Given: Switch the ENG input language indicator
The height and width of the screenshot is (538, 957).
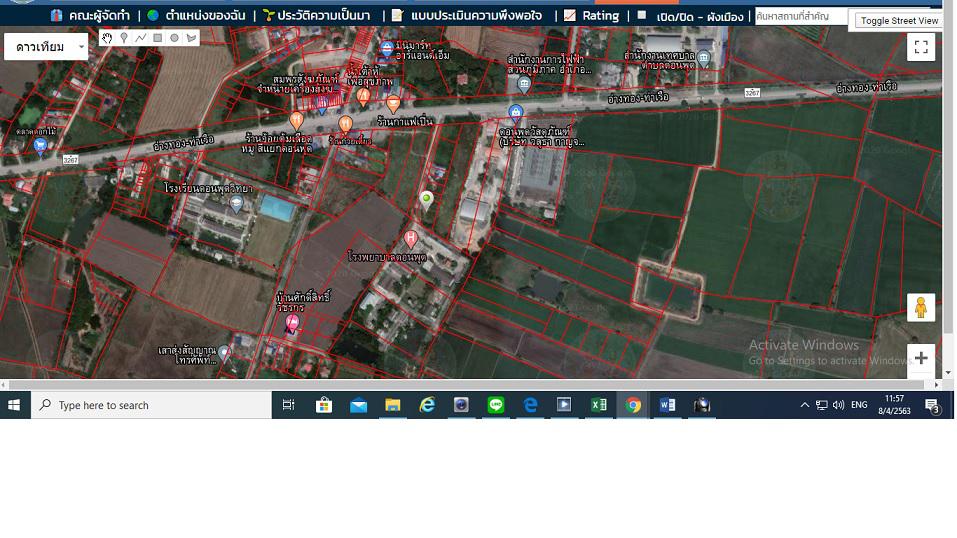Looking at the screenshot, I should pyautogui.click(x=859, y=405).
